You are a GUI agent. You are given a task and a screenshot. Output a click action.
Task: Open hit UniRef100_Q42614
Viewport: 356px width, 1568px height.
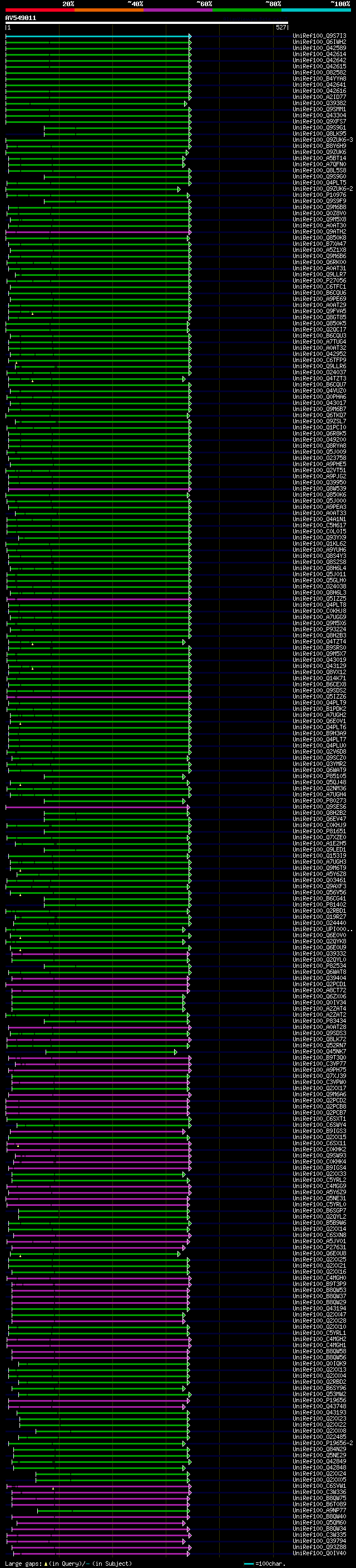319,54
